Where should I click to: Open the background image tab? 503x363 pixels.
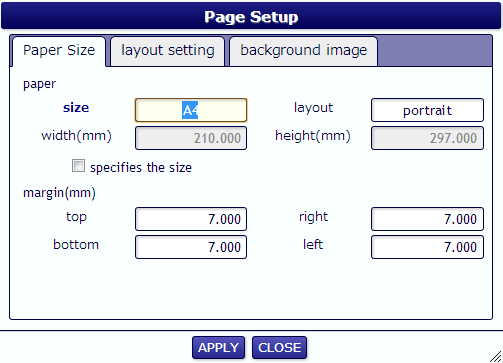click(303, 51)
